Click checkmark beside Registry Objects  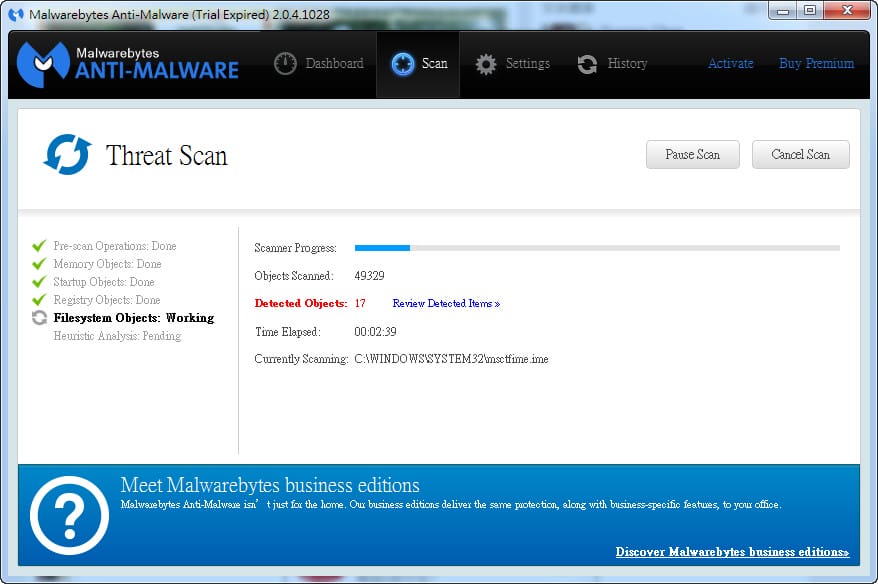39,300
